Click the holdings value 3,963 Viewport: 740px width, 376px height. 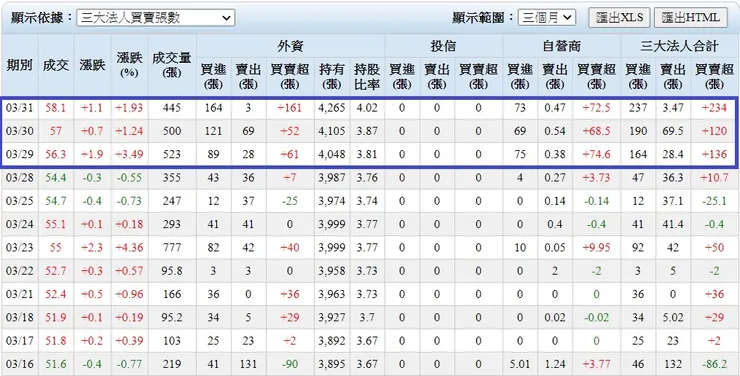point(332,294)
